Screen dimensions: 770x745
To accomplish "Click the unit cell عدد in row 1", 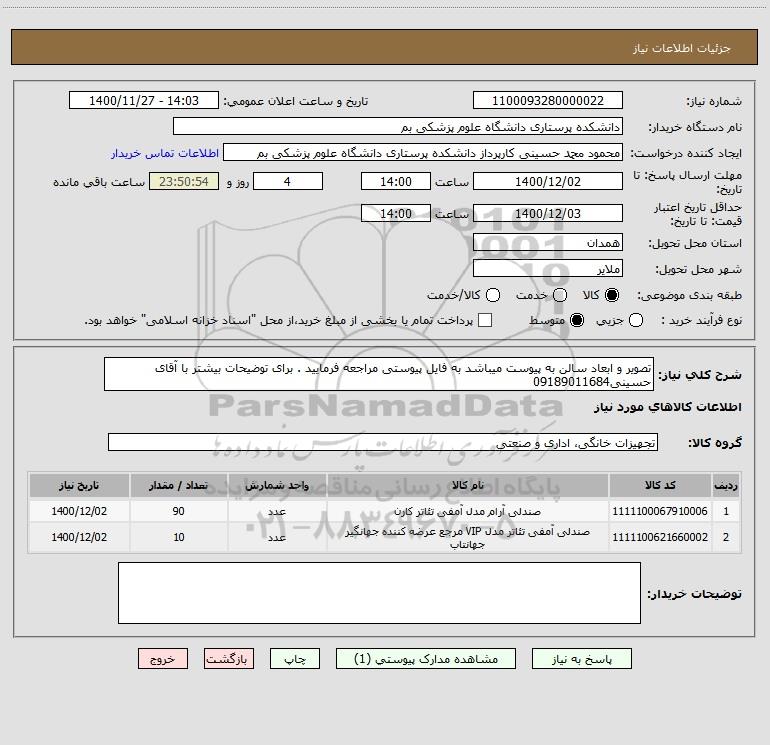I will coord(277,511).
